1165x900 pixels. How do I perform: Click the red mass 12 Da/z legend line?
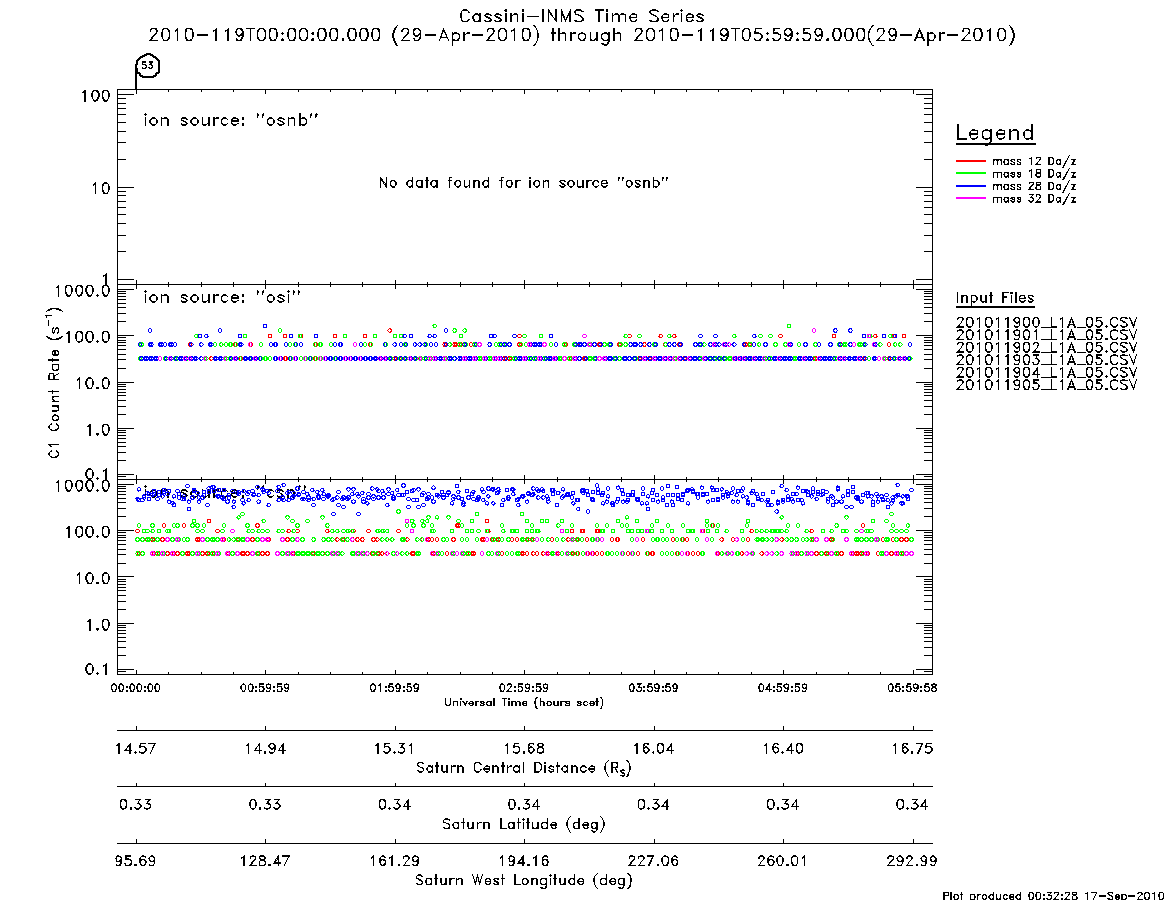(x=970, y=161)
